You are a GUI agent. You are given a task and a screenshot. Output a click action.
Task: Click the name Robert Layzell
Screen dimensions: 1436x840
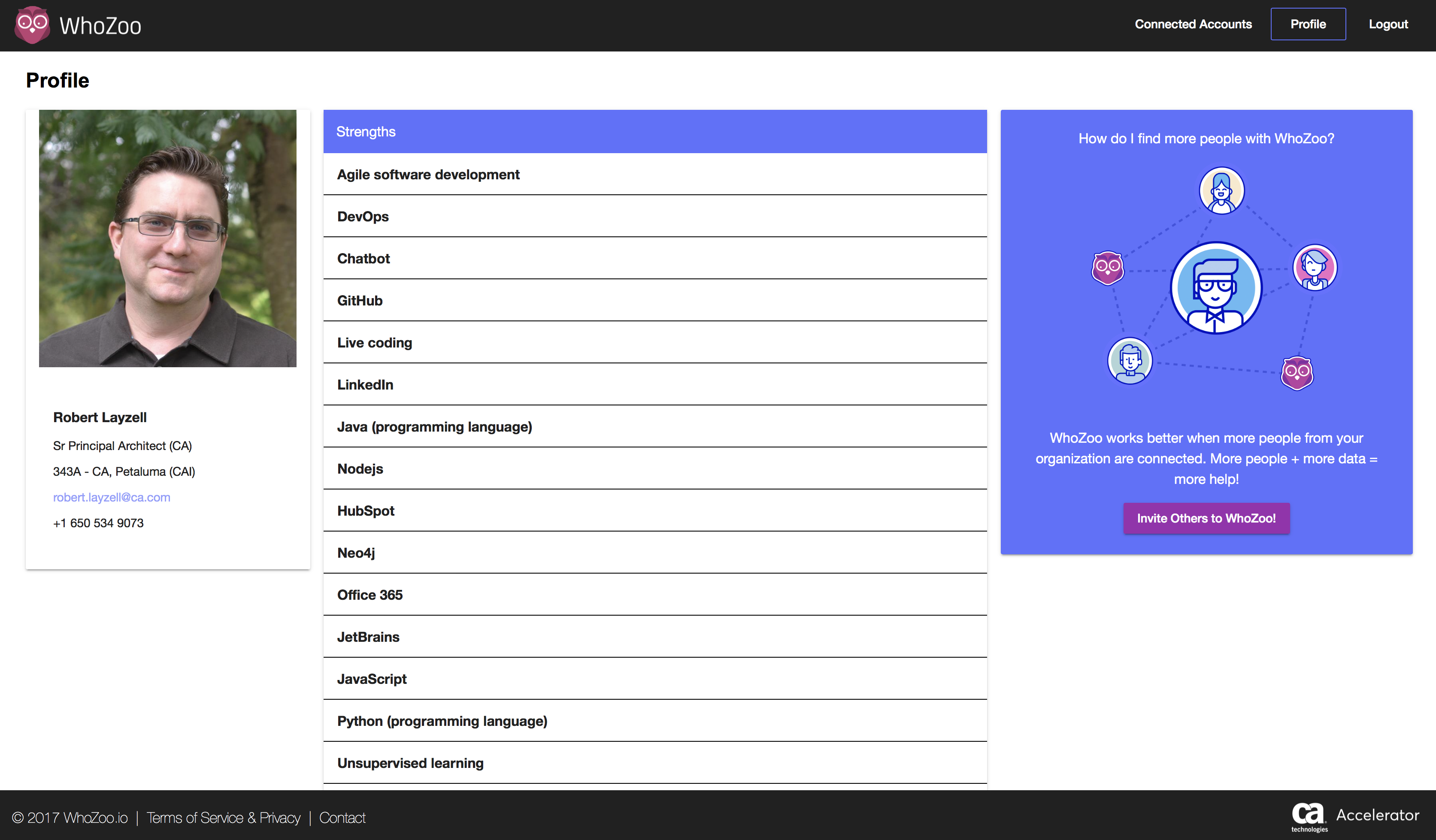[100, 417]
